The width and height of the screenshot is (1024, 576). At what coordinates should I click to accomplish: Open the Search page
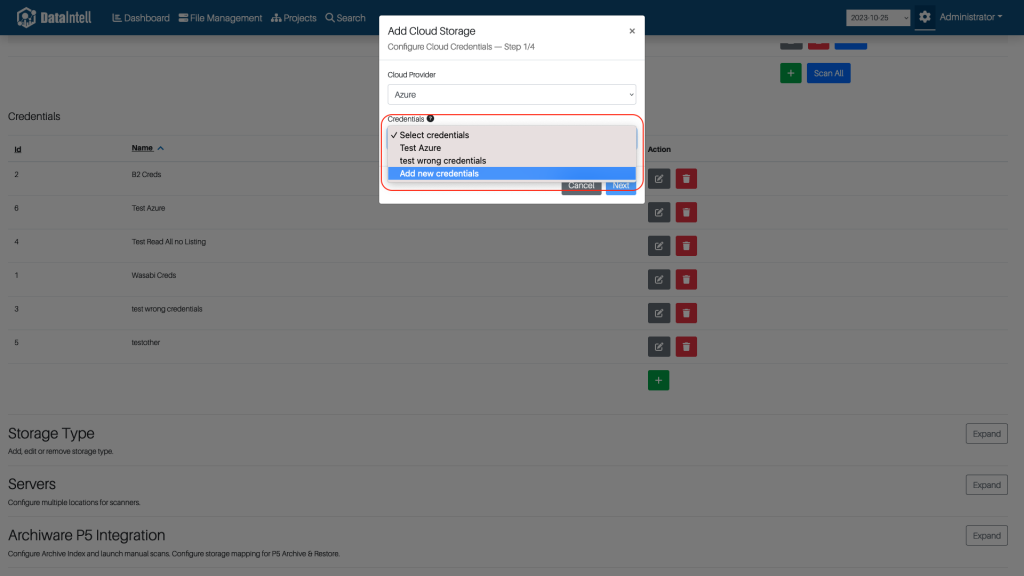(345, 18)
